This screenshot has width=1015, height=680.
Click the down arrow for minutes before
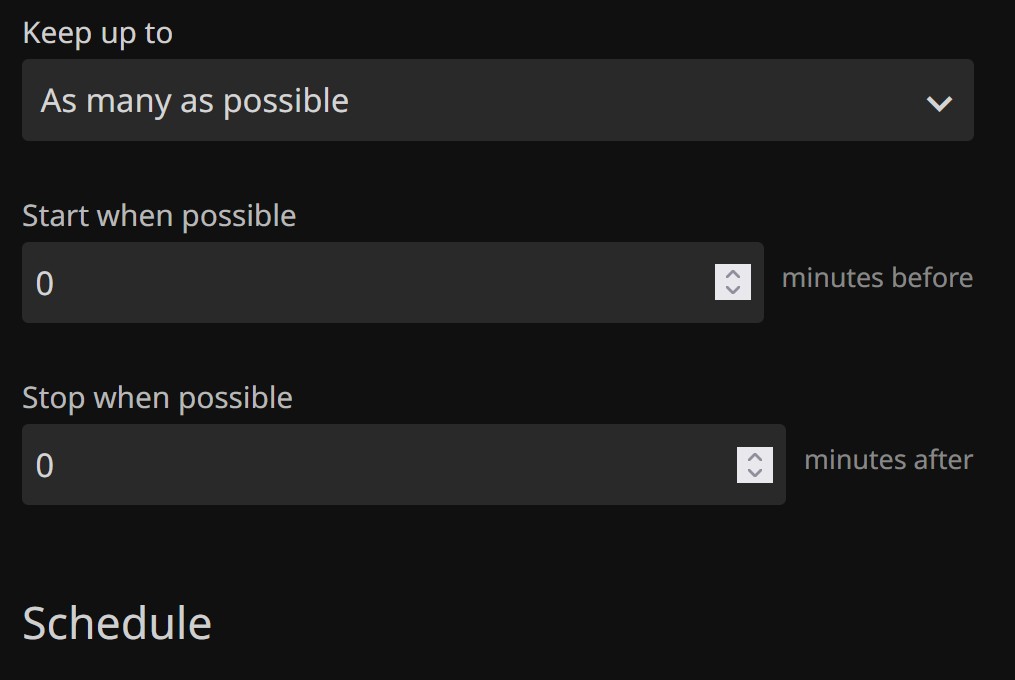pyautogui.click(x=733, y=290)
